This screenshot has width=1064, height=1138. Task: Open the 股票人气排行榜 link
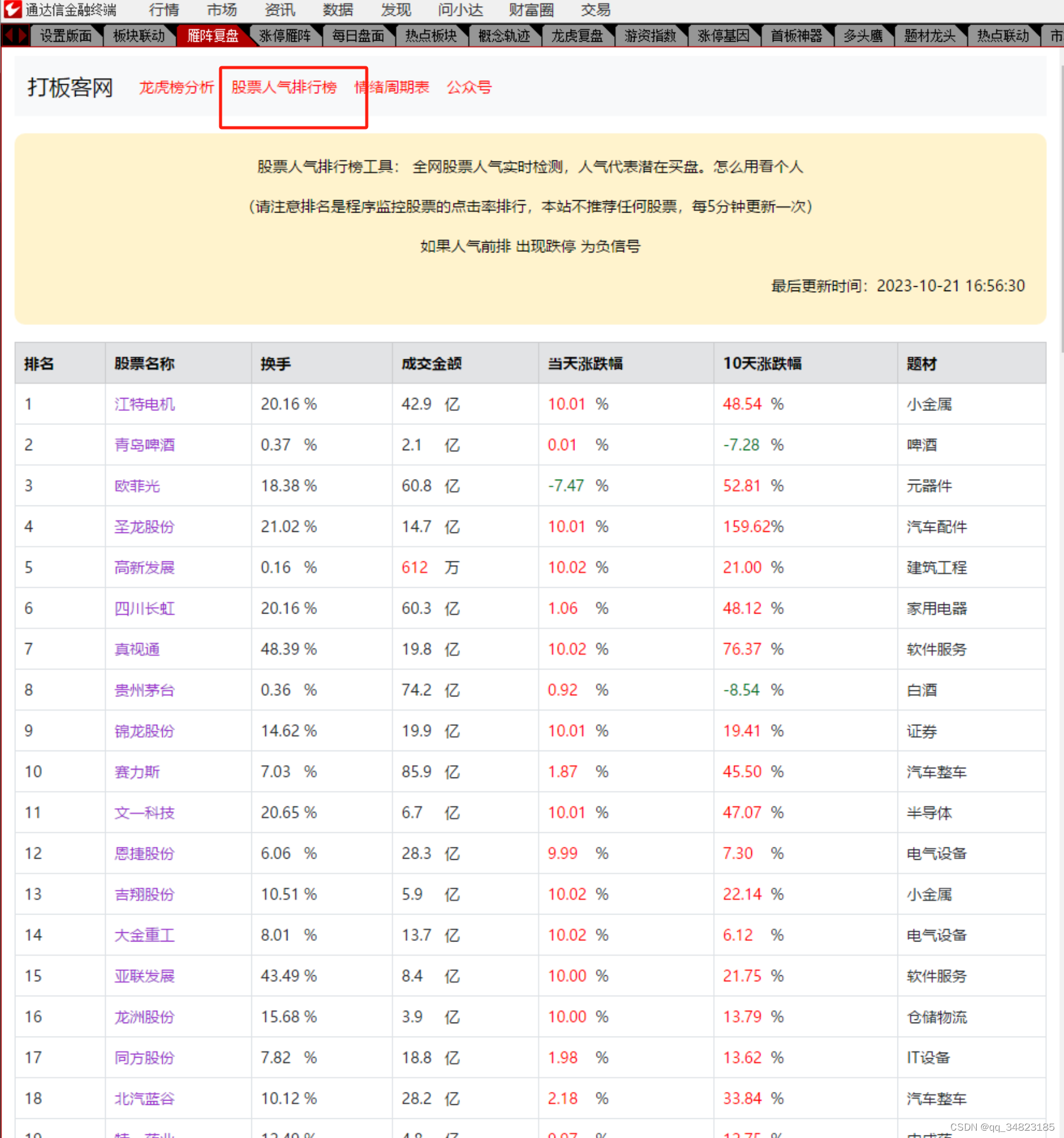click(x=284, y=87)
